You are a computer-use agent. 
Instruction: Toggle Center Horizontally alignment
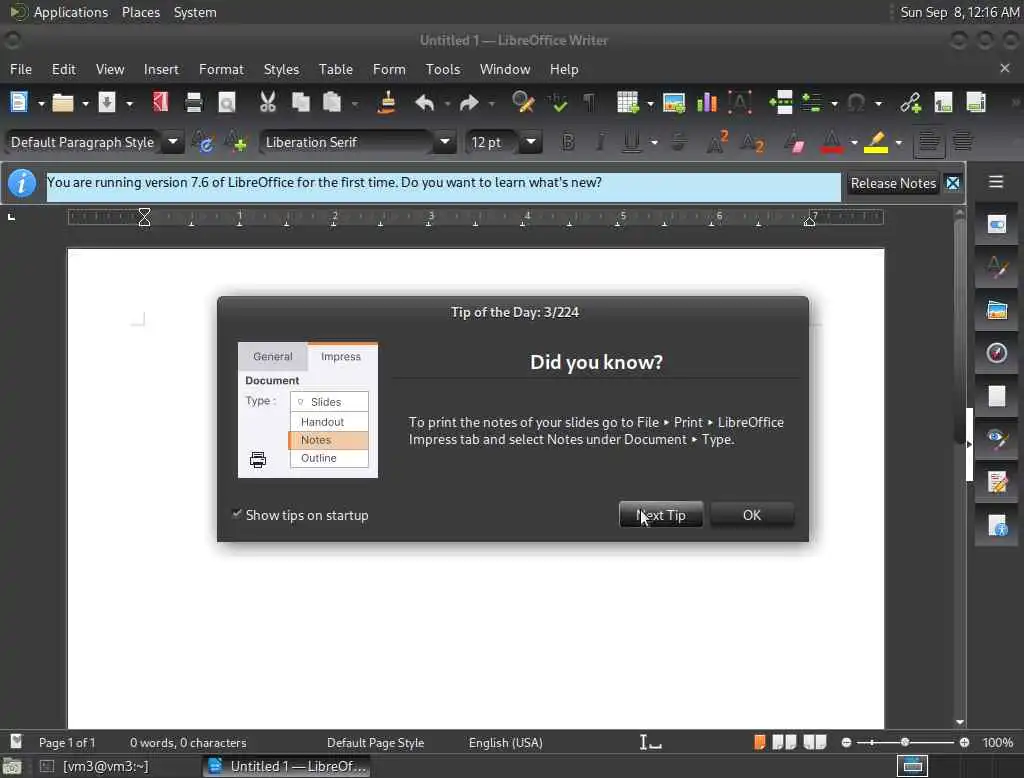[963, 142]
